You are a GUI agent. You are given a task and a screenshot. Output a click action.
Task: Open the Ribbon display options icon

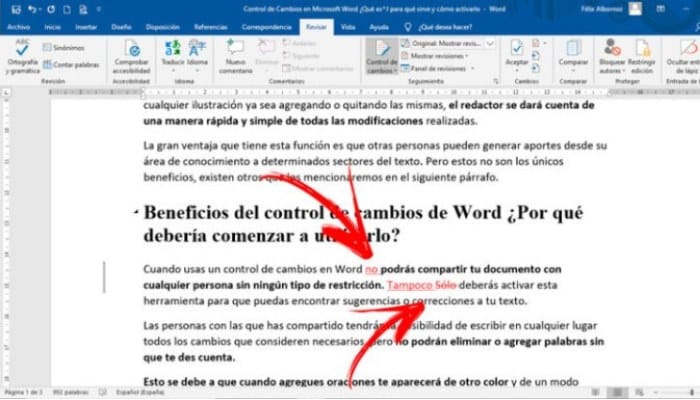tap(660, 9)
